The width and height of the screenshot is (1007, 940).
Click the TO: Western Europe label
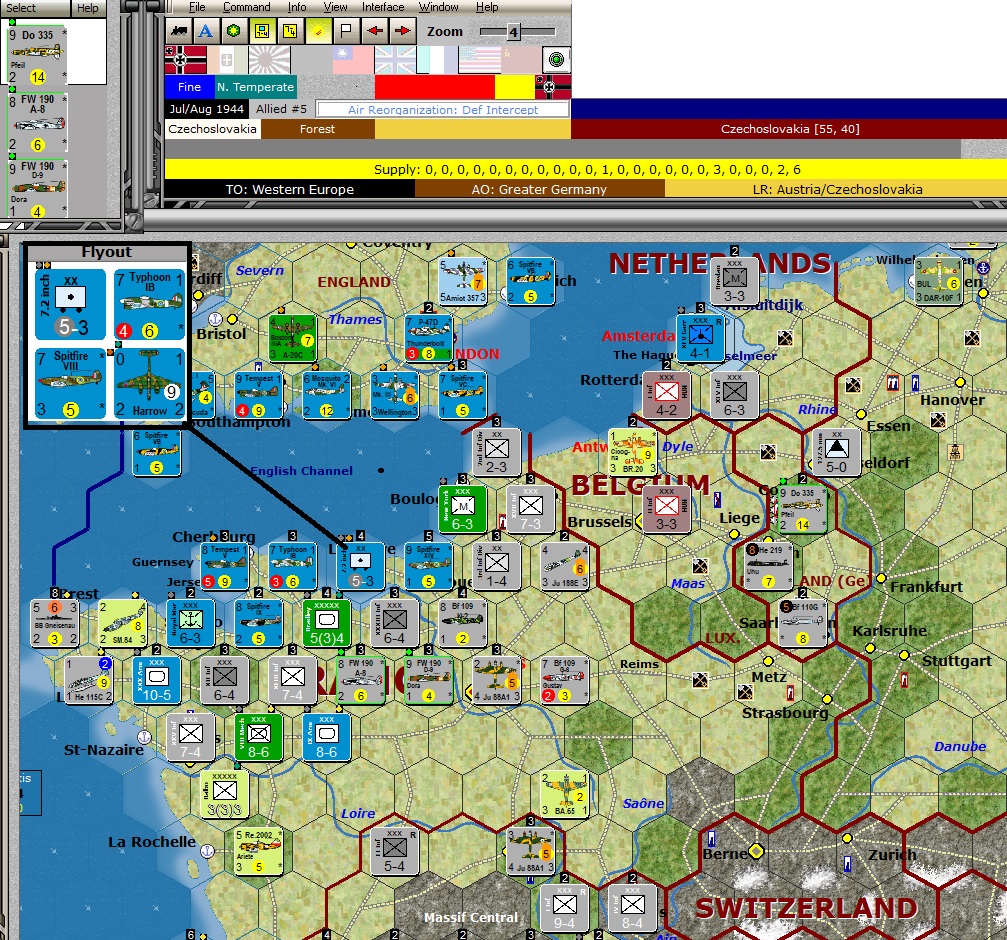(x=290, y=189)
